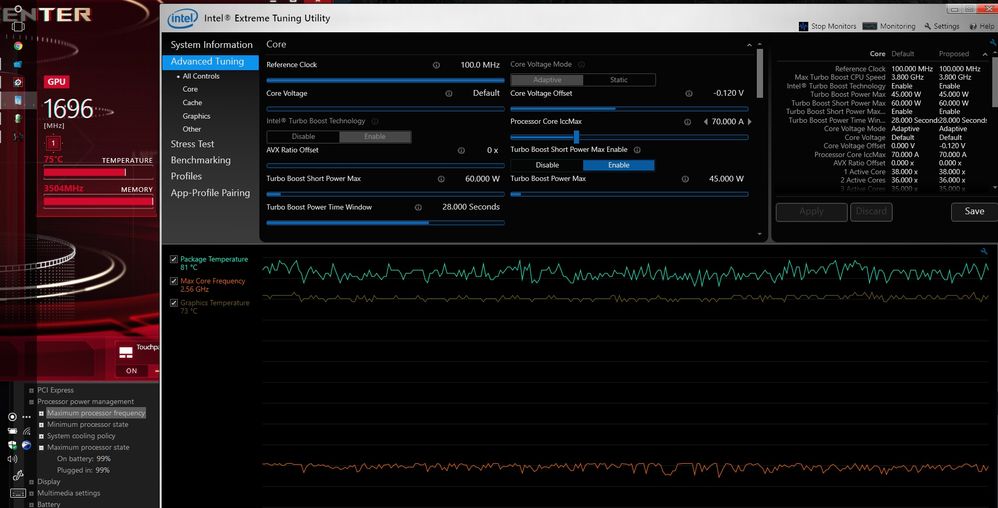The width and height of the screenshot is (998, 508).
Task: Click the GPU number 1 selector box
Action: click(x=53, y=143)
